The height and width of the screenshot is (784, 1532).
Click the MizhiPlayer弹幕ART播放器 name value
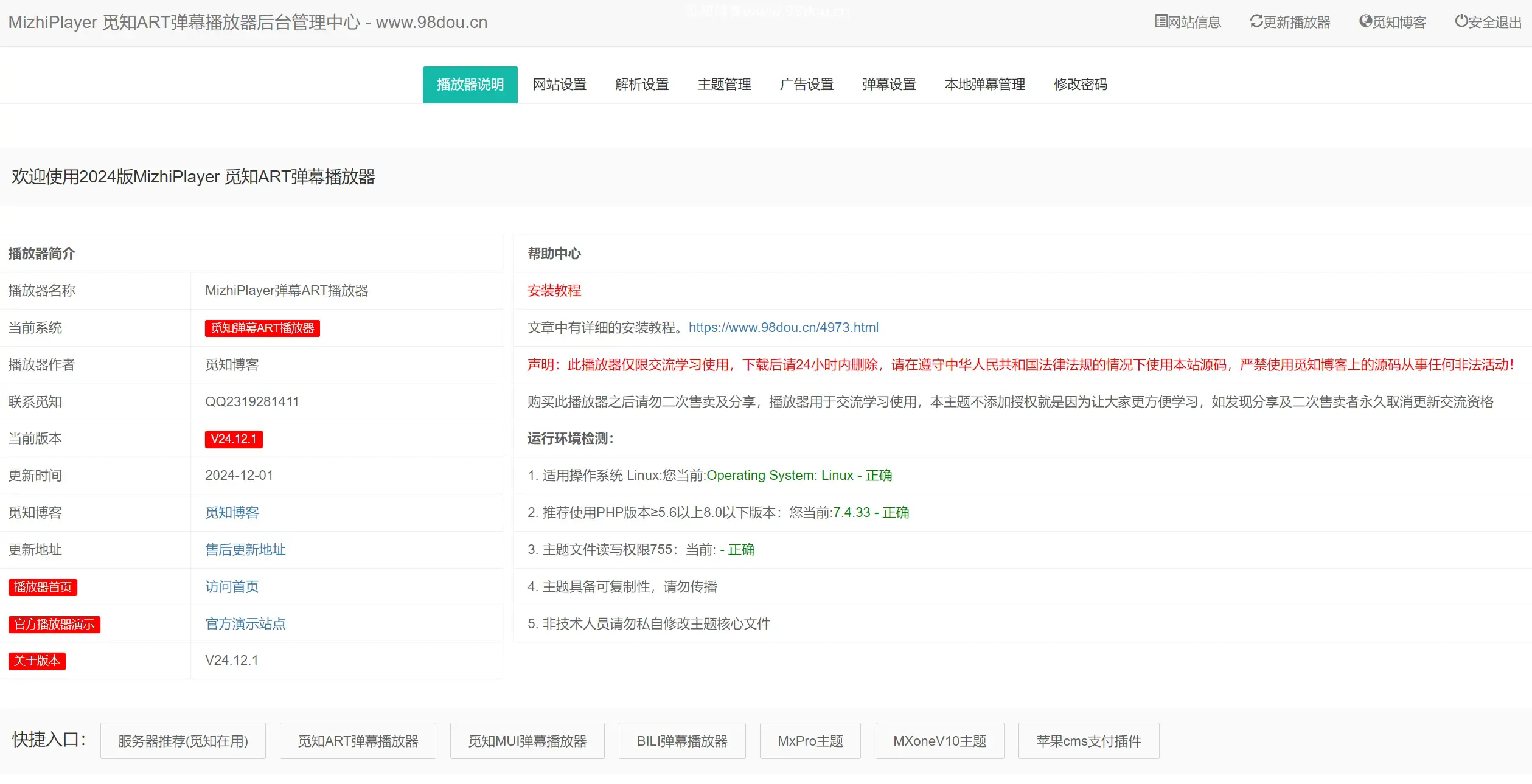pyautogui.click(x=287, y=291)
